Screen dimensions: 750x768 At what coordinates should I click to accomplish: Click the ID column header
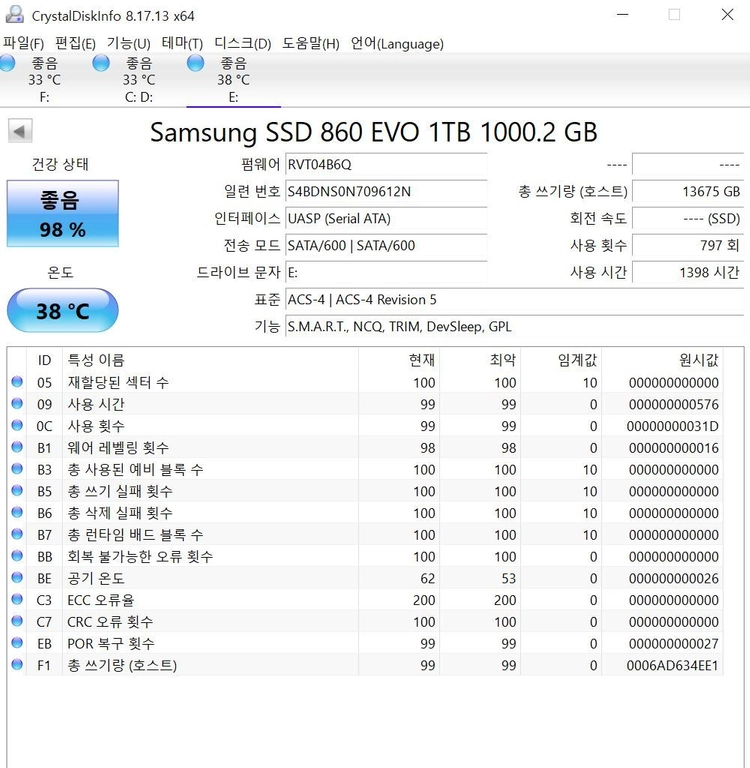click(x=45, y=360)
